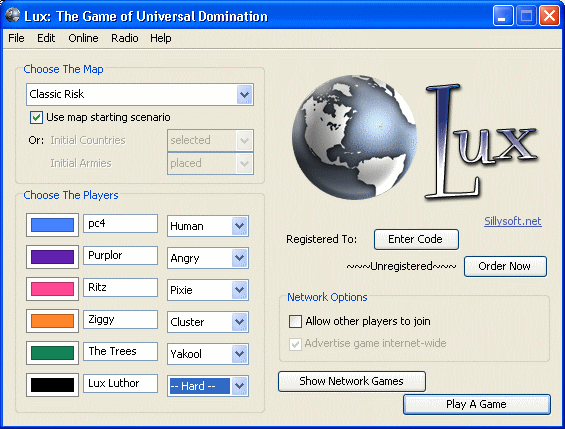Open the Classic Risk map dropdown
The width and height of the screenshot is (565, 429).
click(x=140, y=94)
